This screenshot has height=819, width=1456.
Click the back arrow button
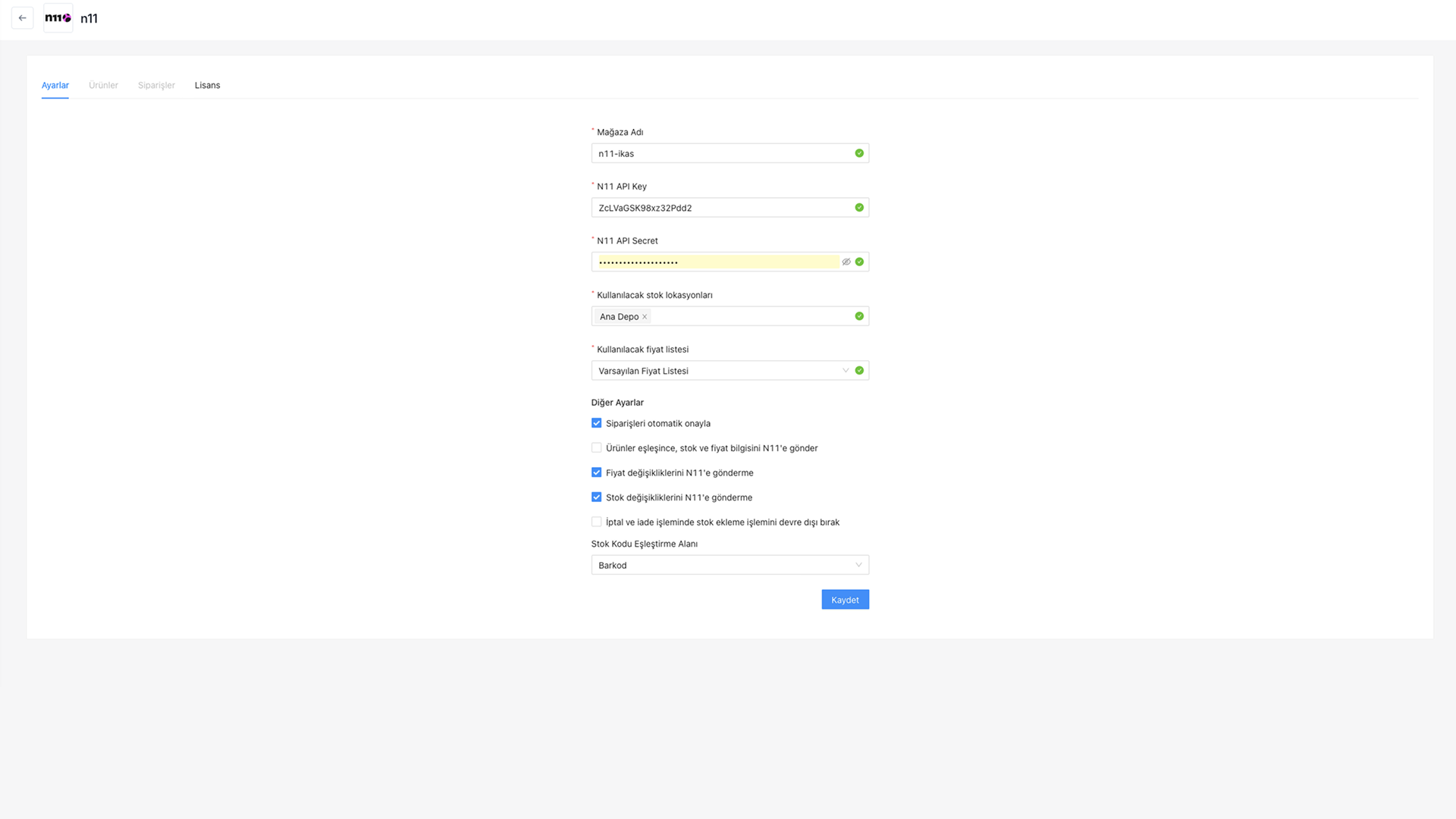23,18
